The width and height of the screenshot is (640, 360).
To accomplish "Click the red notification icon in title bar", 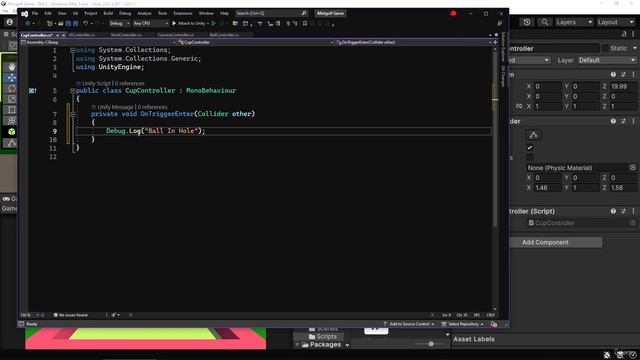I will tap(453, 13).
